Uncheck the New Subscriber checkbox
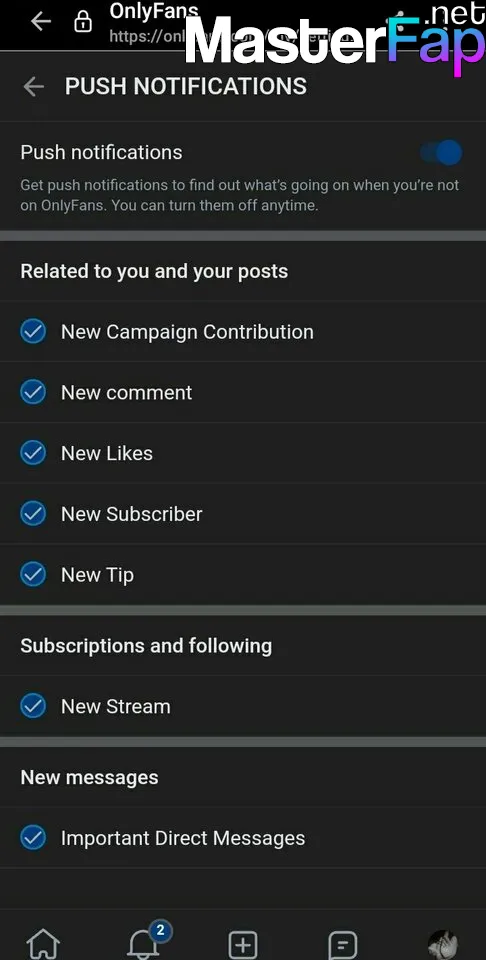 (x=33, y=514)
